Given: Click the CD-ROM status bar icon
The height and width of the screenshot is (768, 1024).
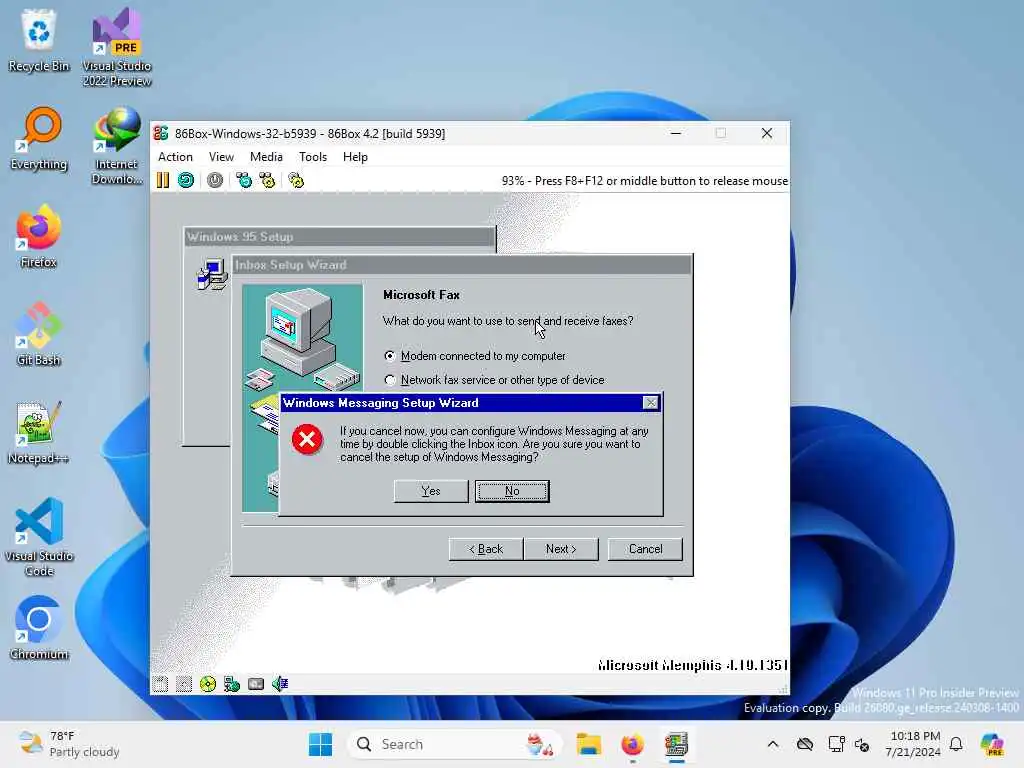Looking at the screenshot, I should (208, 684).
